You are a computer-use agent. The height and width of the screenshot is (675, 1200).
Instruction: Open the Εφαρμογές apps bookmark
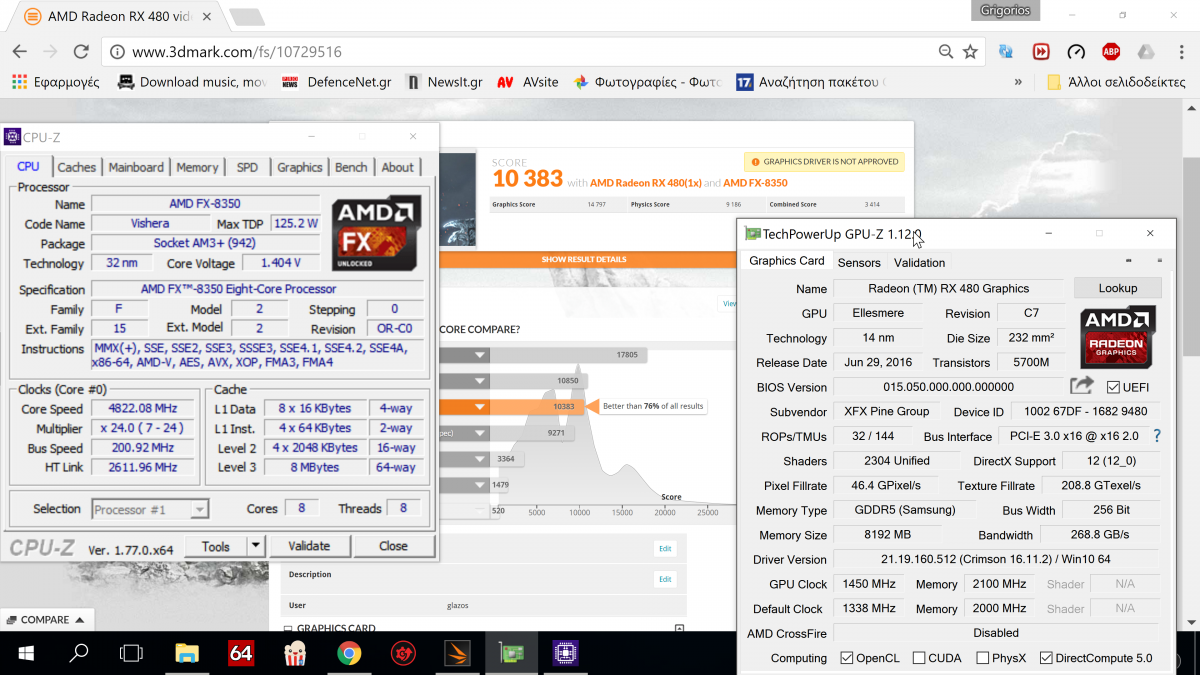click(55, 82)
